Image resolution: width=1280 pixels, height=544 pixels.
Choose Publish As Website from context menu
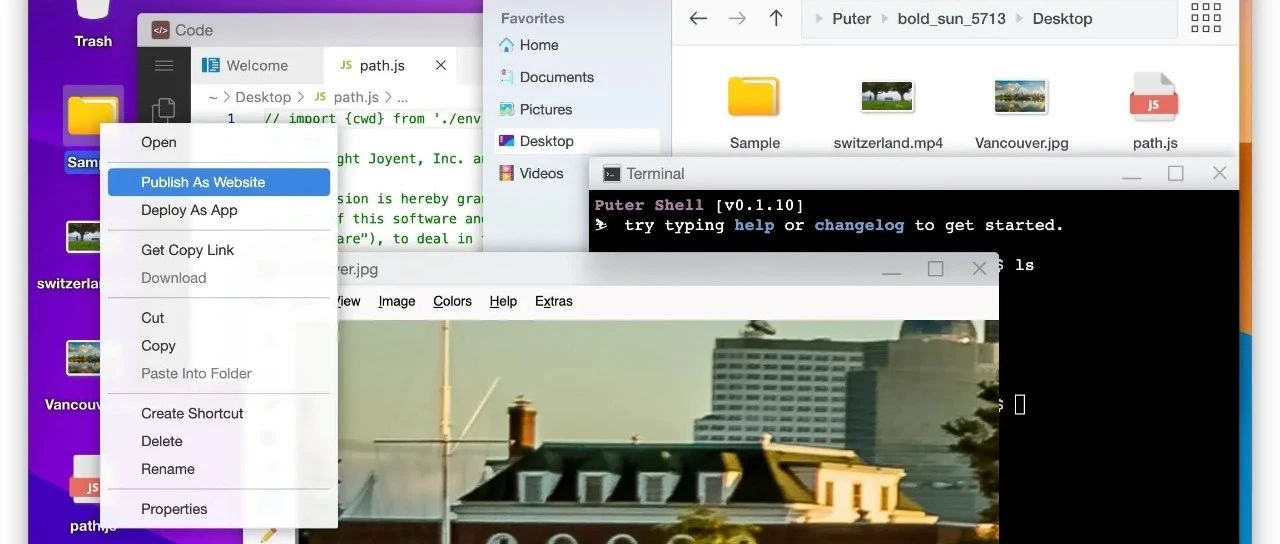[x=203, y=182]
